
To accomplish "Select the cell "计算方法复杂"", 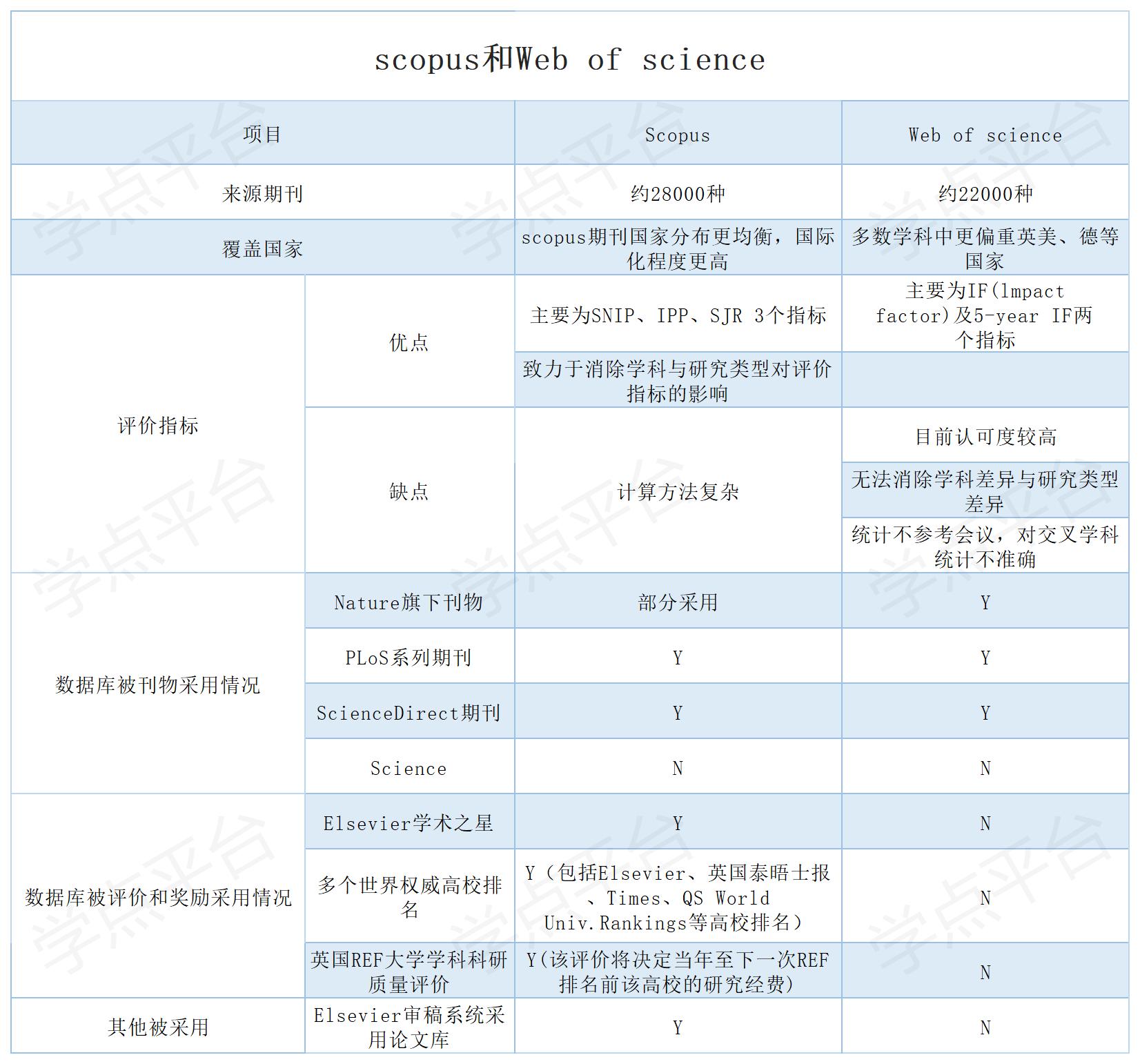I will [x=678, y=491].
